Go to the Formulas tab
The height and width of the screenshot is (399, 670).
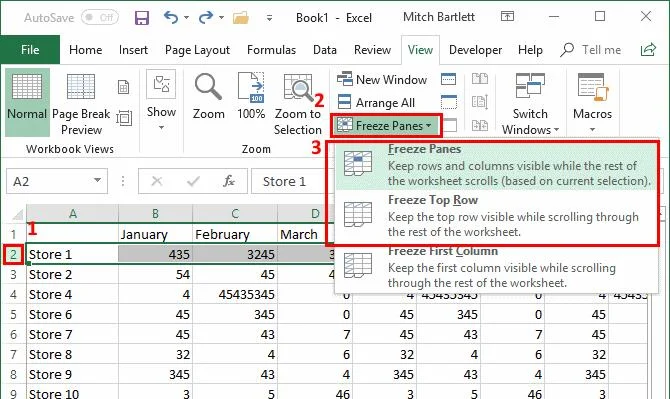coord(271,50)
